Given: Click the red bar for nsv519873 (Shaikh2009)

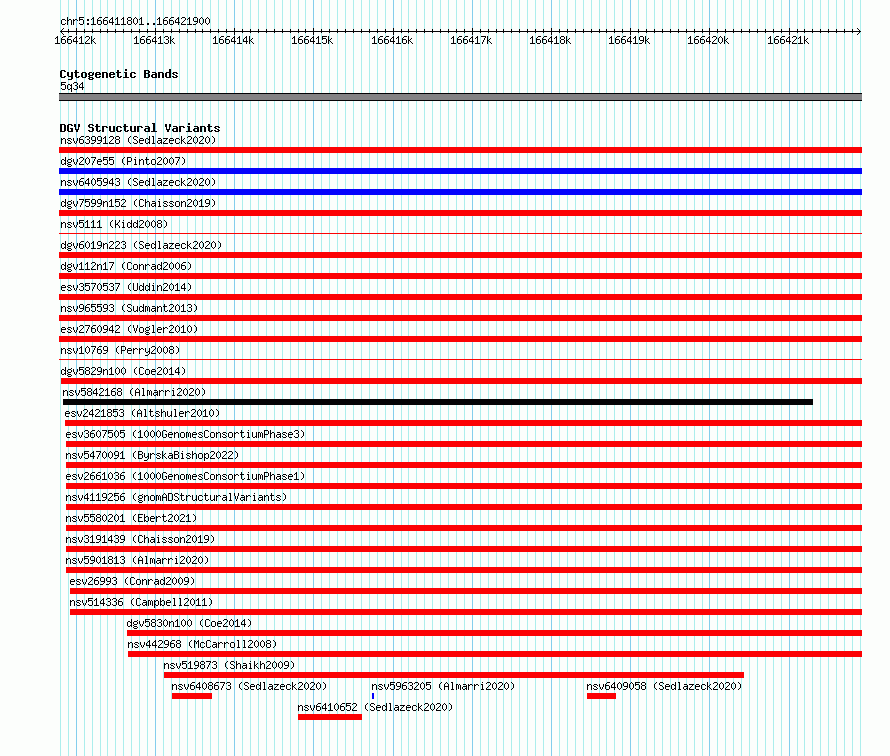Looking at the screenshot, I should [454, 675].
